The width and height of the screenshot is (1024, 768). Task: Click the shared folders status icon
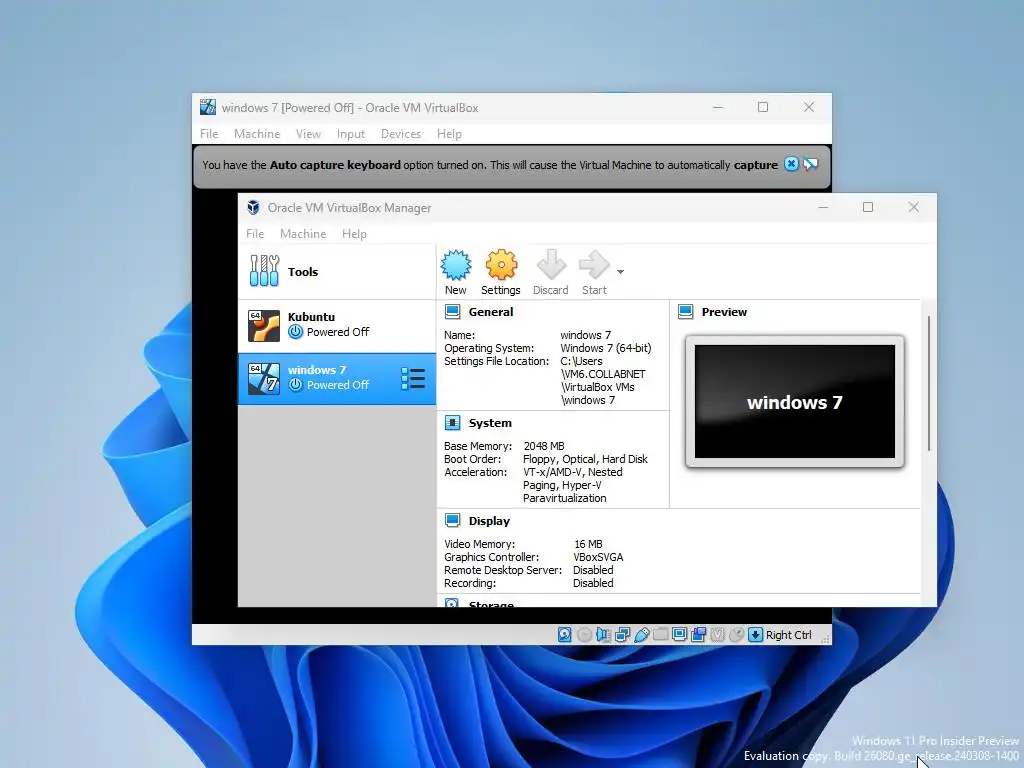[660, 634]
